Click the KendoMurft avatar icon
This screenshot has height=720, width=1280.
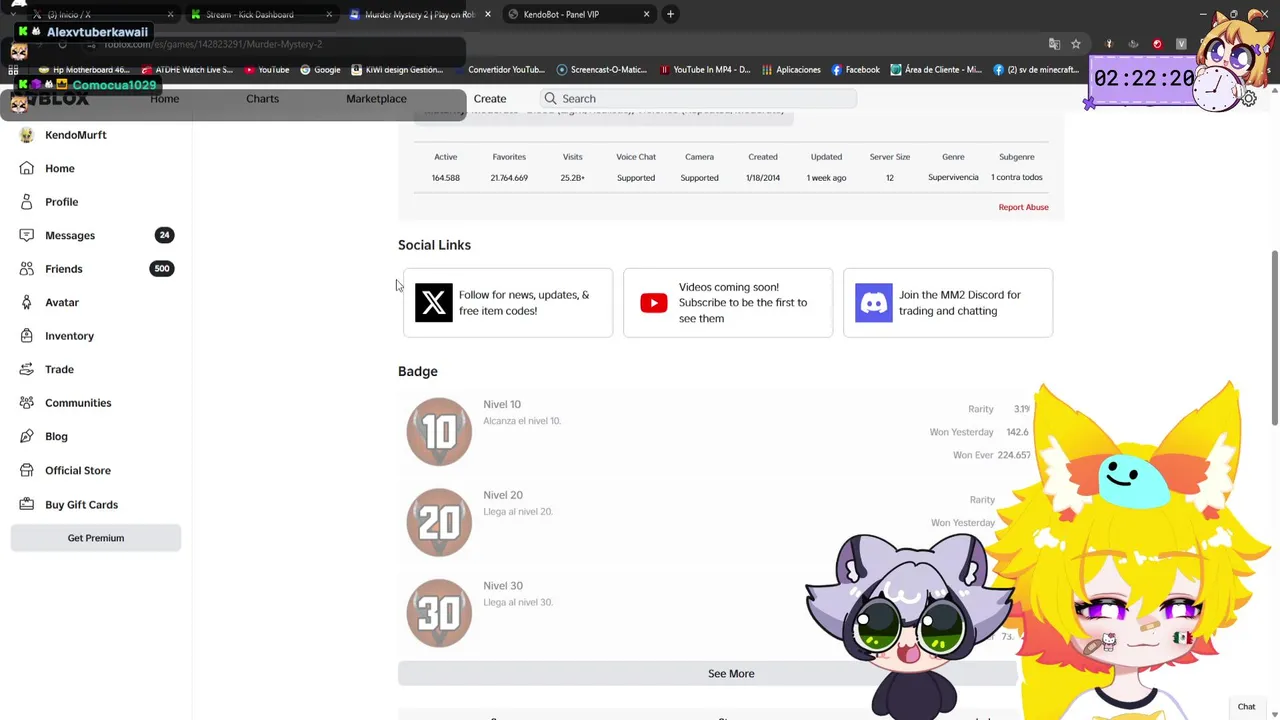pos(27,135)
